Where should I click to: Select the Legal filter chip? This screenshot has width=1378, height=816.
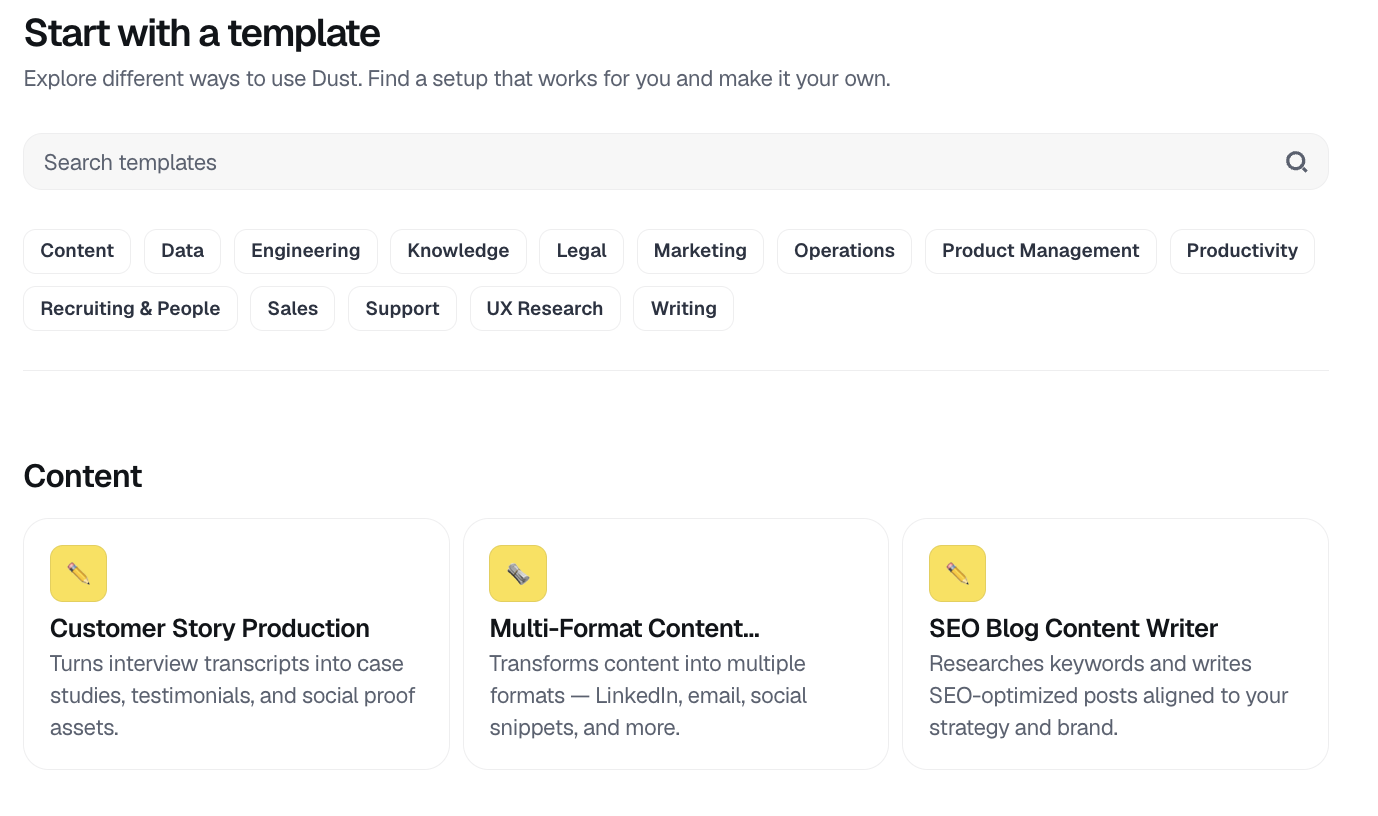(581, 251)
